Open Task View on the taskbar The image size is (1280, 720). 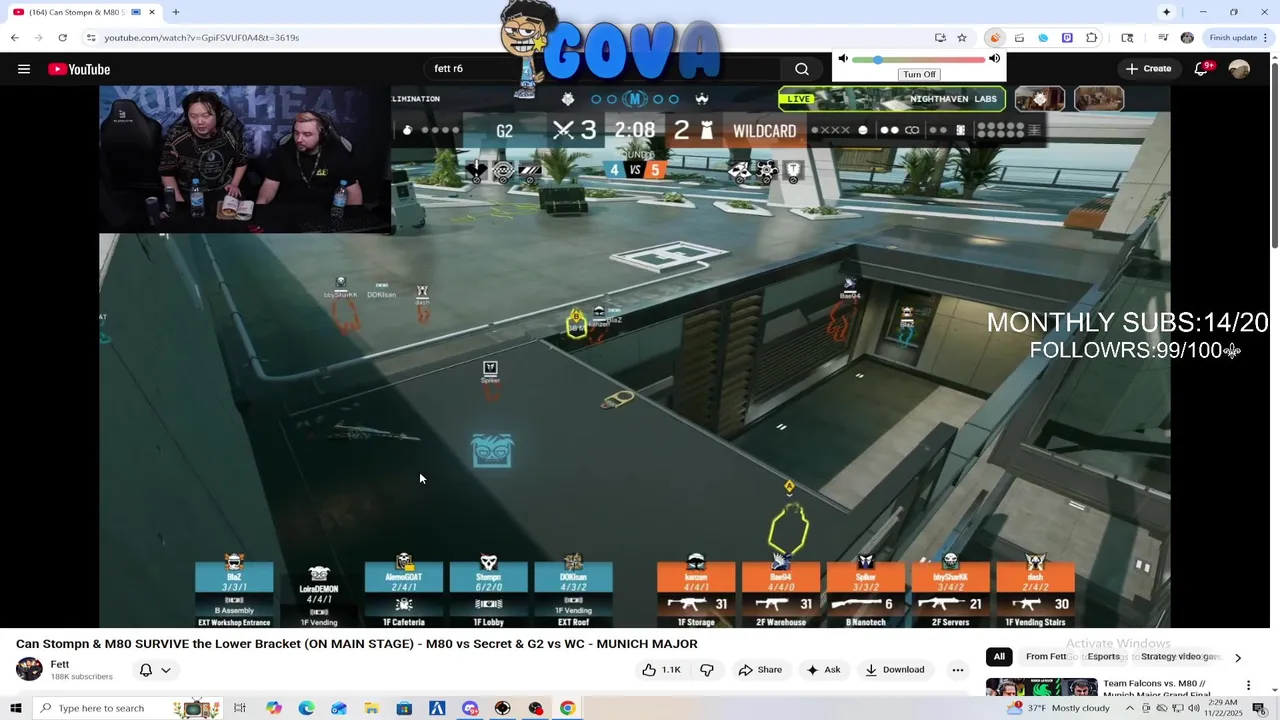click(x=240, y=708)
